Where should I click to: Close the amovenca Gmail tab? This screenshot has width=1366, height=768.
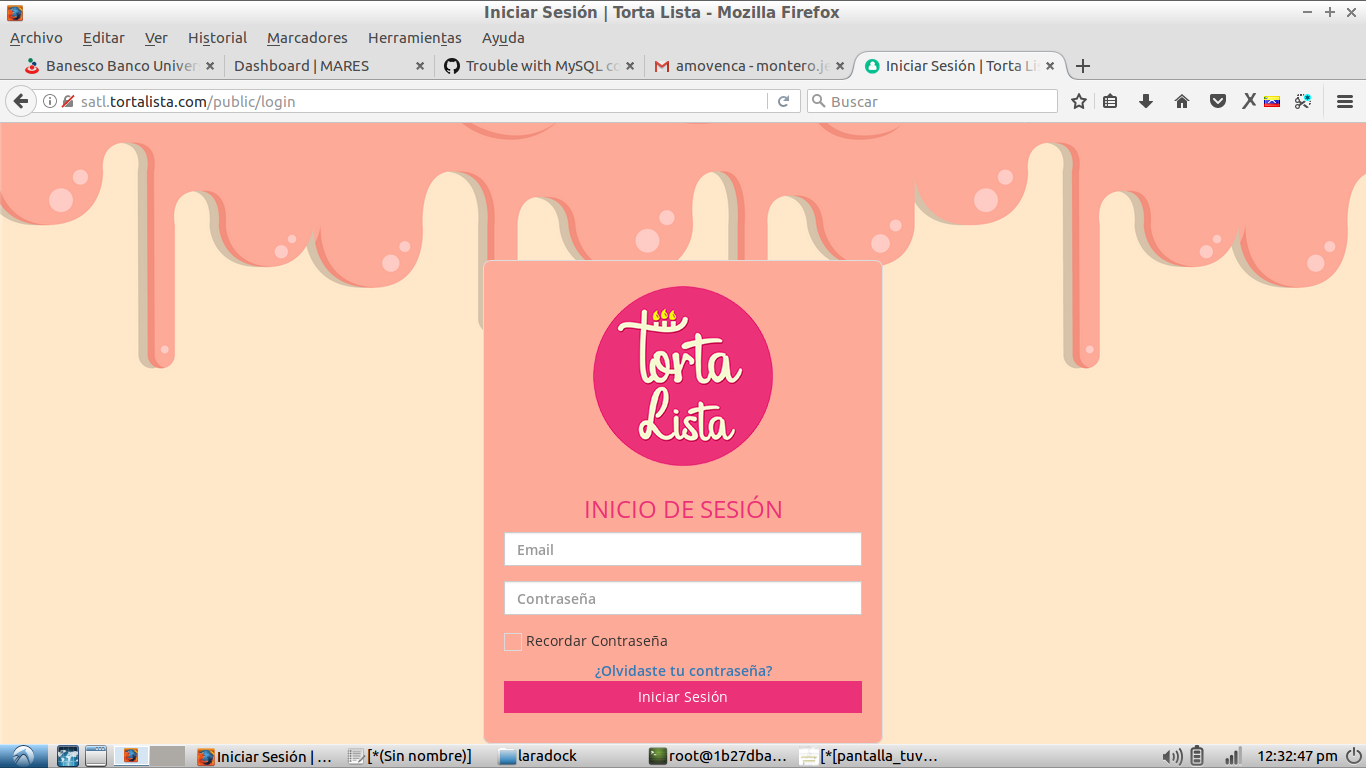click(x=840, y=66)
